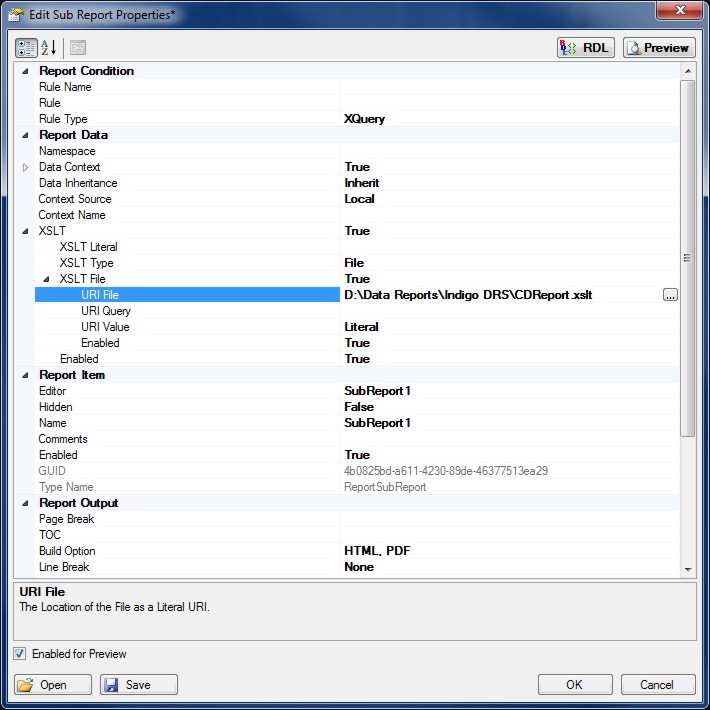Collapse the Report Condition section

tap(25, 71)
